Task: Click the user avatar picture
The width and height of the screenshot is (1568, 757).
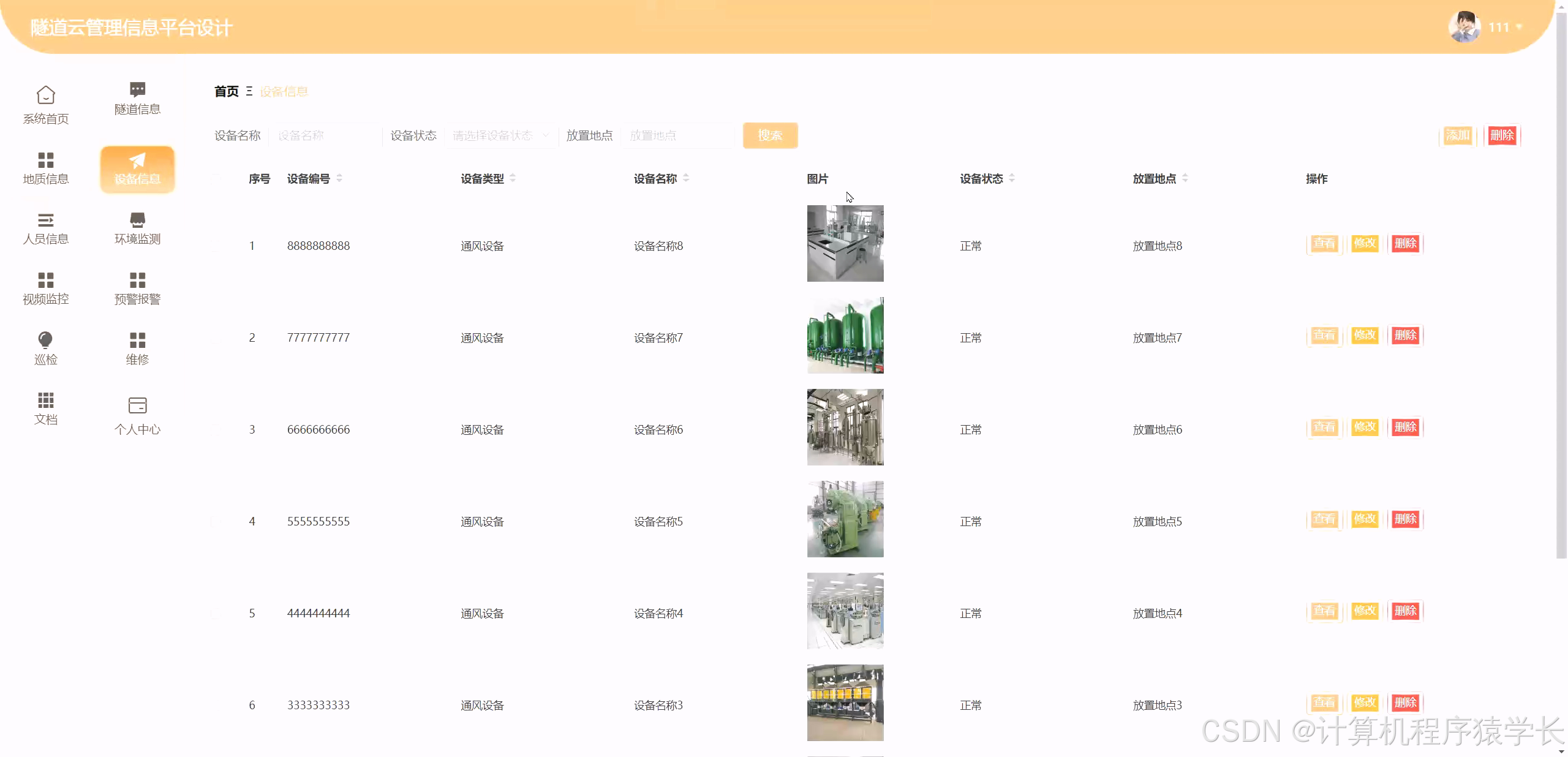Action: pyautogui.click(x=1464, y=27)
